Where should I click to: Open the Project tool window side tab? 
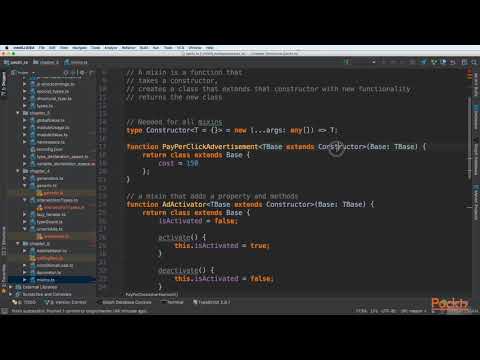tap(4, 84)
